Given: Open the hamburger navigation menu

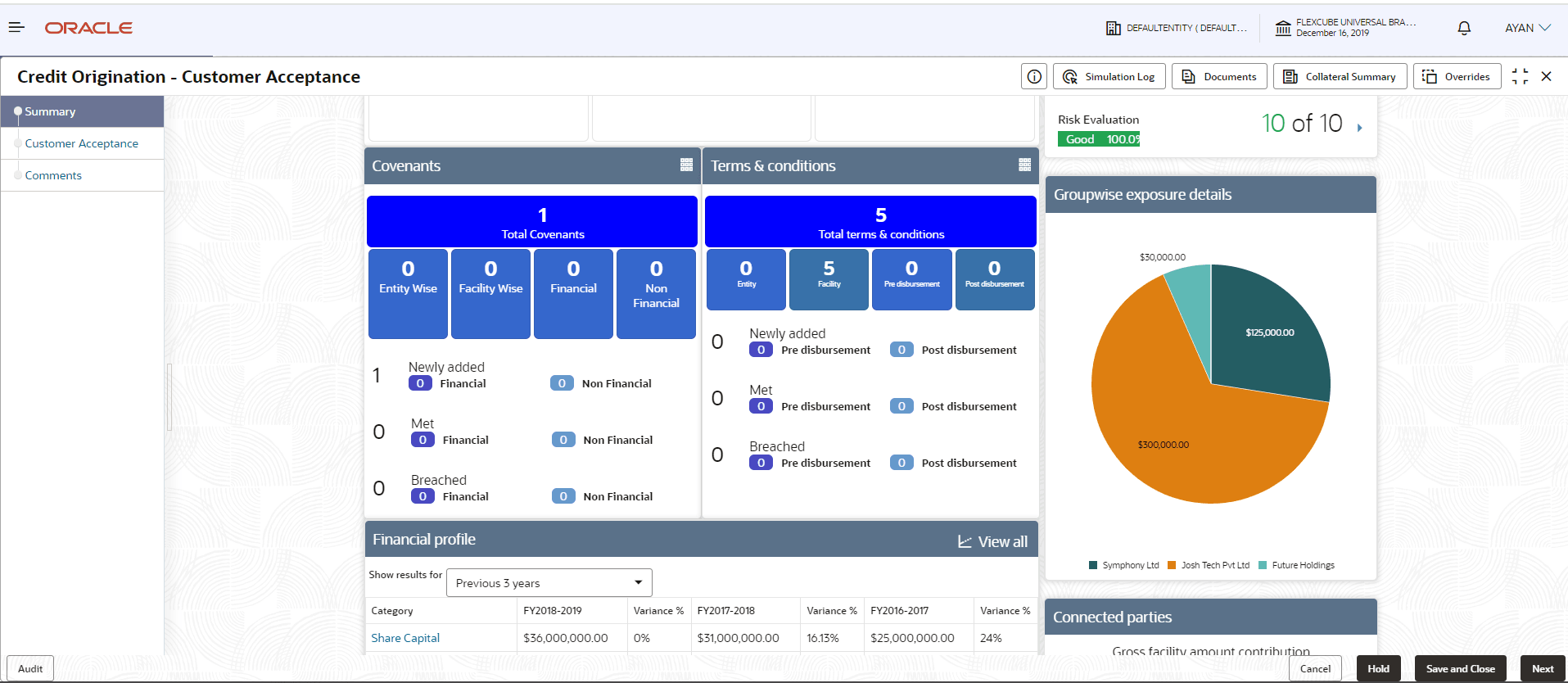Looking at the screenshot, I should click(16, 28).
